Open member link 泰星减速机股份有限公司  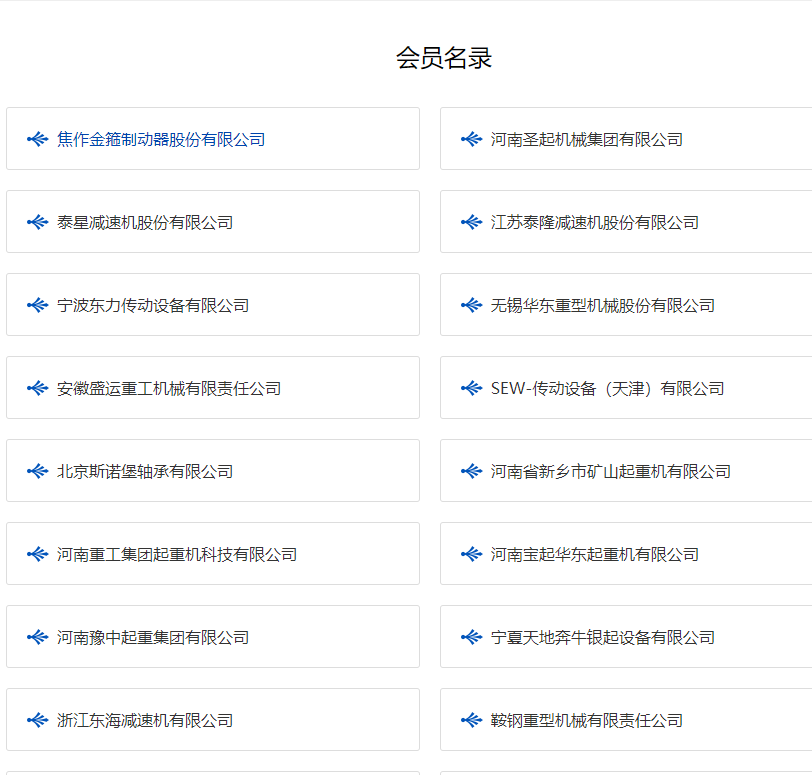tap(145, 223)
